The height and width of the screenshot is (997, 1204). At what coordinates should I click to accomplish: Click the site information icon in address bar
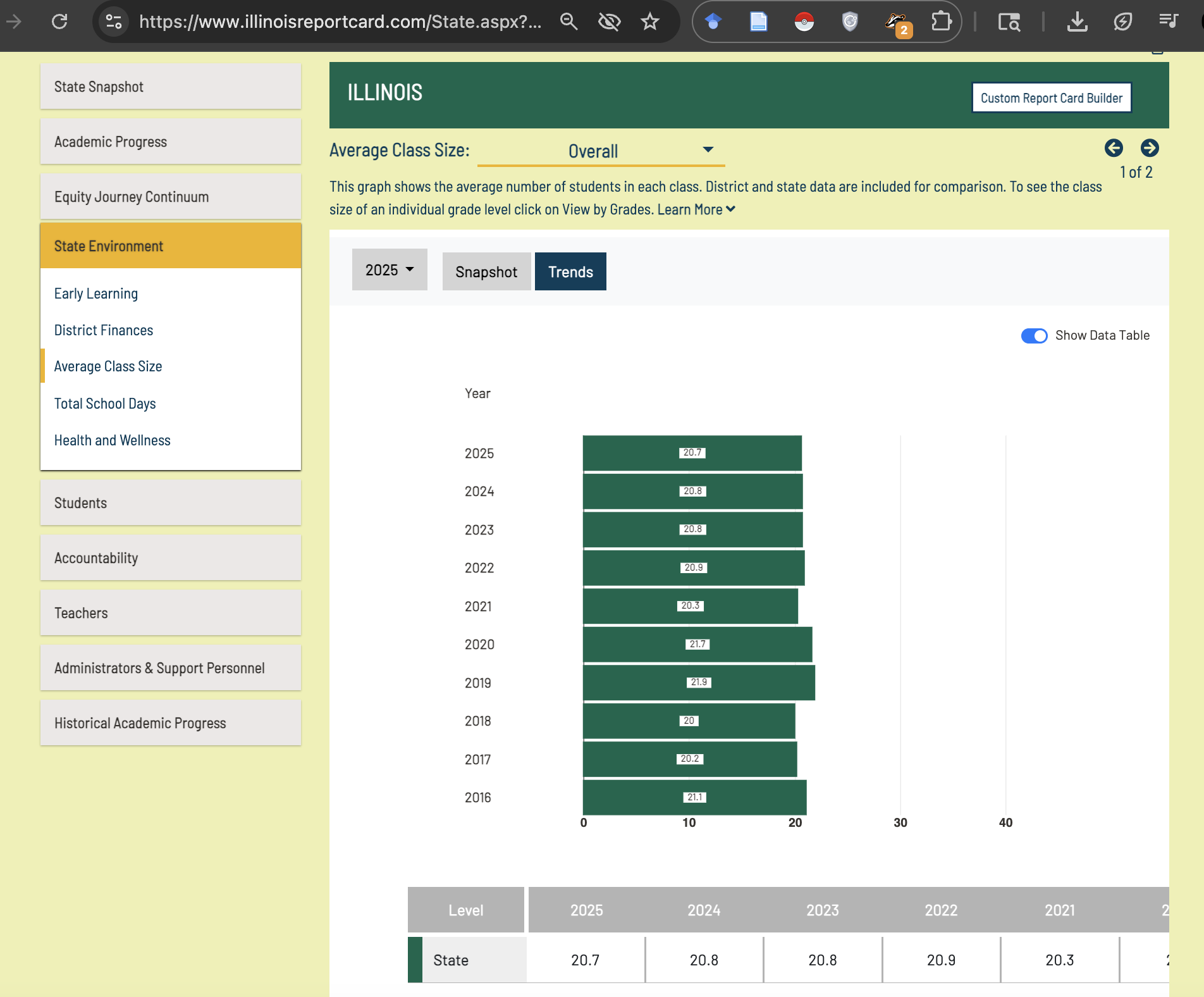[114, 22]
